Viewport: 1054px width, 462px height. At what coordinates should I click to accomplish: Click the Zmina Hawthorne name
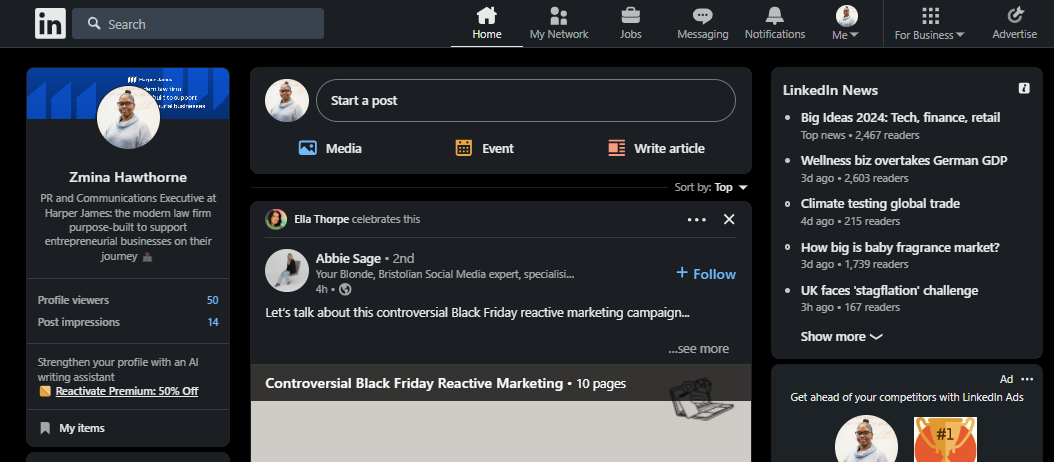click(128, 178)
